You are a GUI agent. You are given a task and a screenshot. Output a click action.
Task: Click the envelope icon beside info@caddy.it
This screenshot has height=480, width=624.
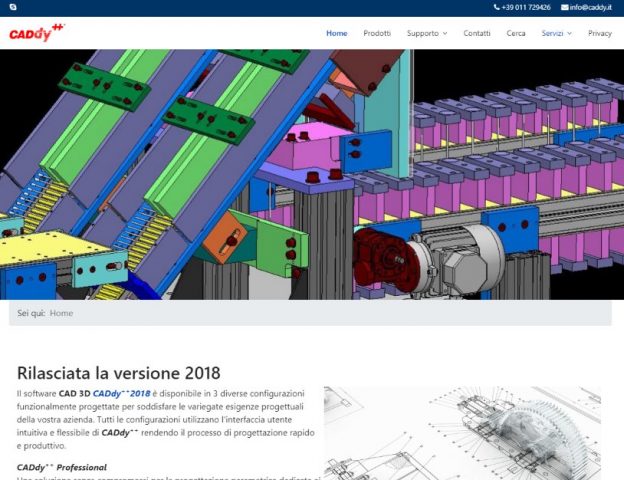(565, 7)
